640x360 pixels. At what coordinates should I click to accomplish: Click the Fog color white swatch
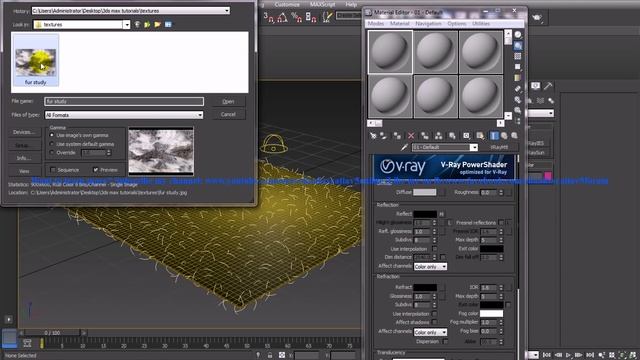pyautogui.click(x=491, y=313)
